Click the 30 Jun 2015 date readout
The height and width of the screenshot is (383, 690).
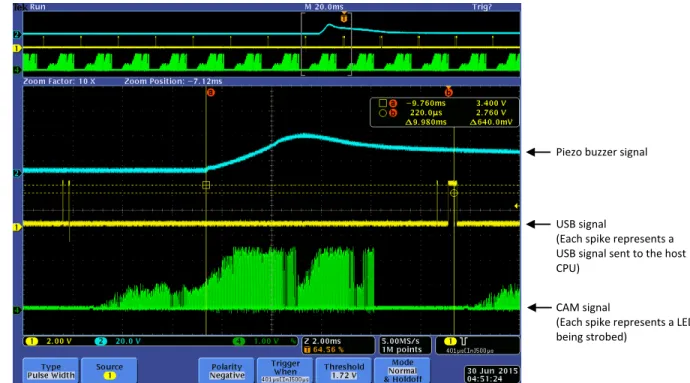492,371
